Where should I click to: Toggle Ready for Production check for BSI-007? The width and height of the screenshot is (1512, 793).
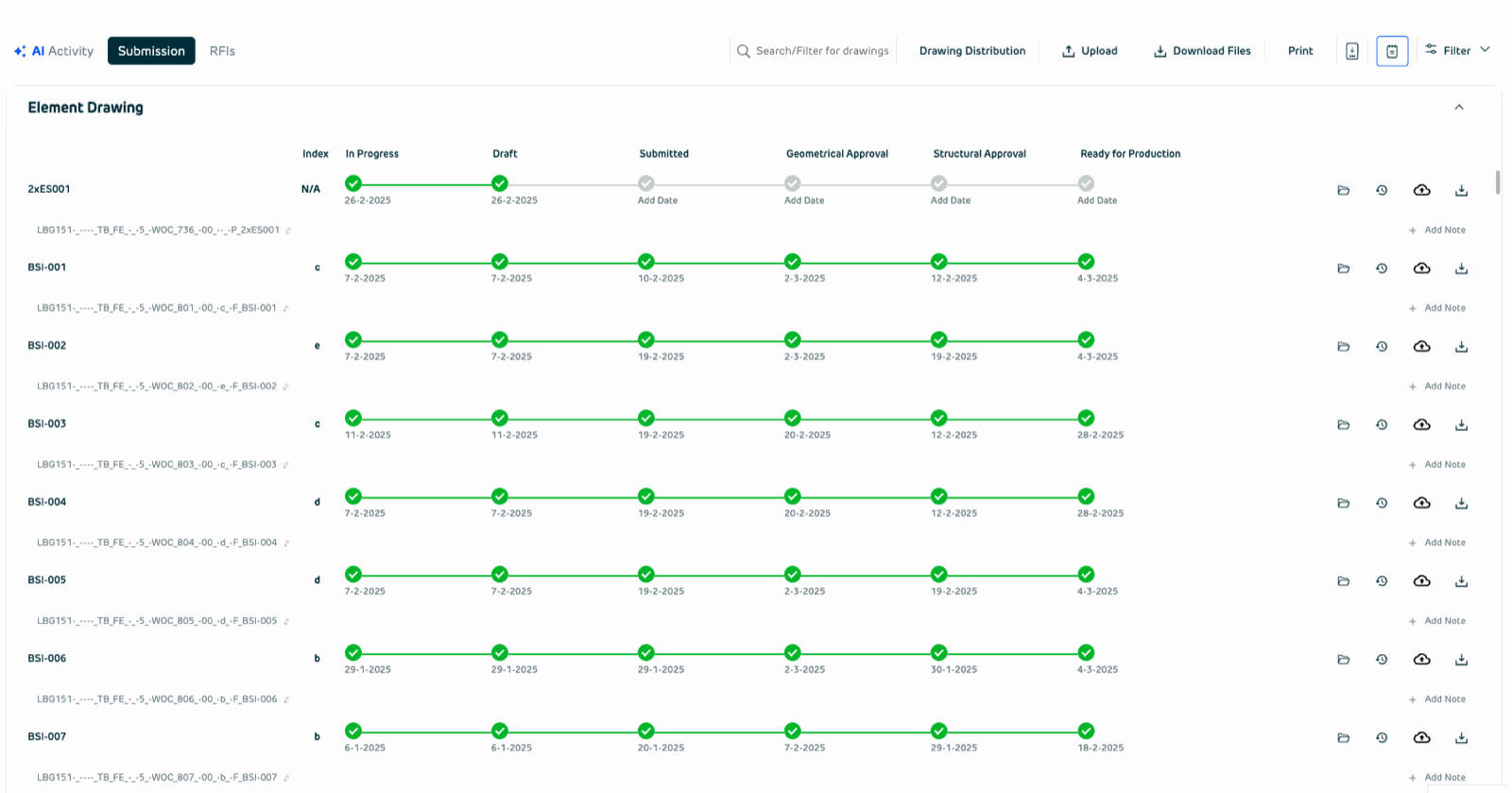coord(1086,731)
